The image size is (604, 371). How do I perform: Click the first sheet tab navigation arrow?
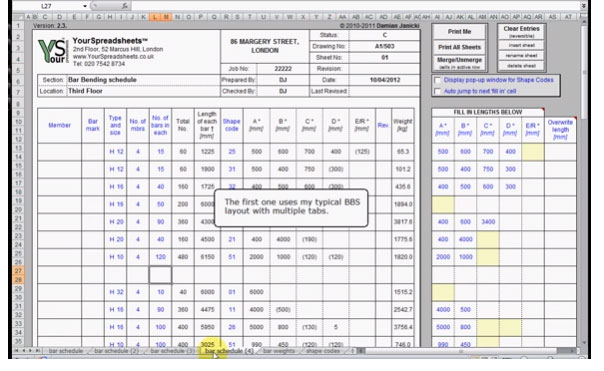coord(17,351)
